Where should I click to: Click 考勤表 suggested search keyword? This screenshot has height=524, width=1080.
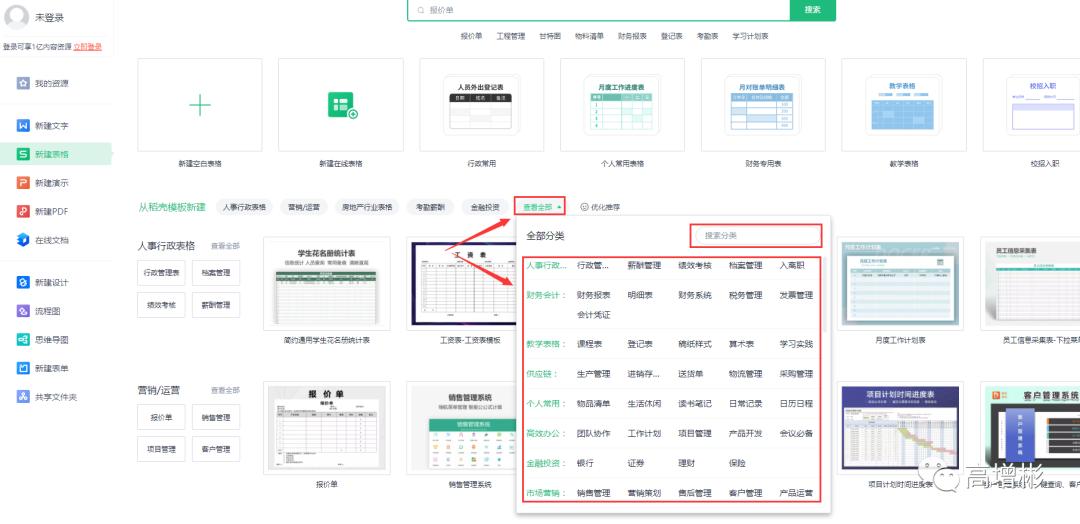coord(707,36)
